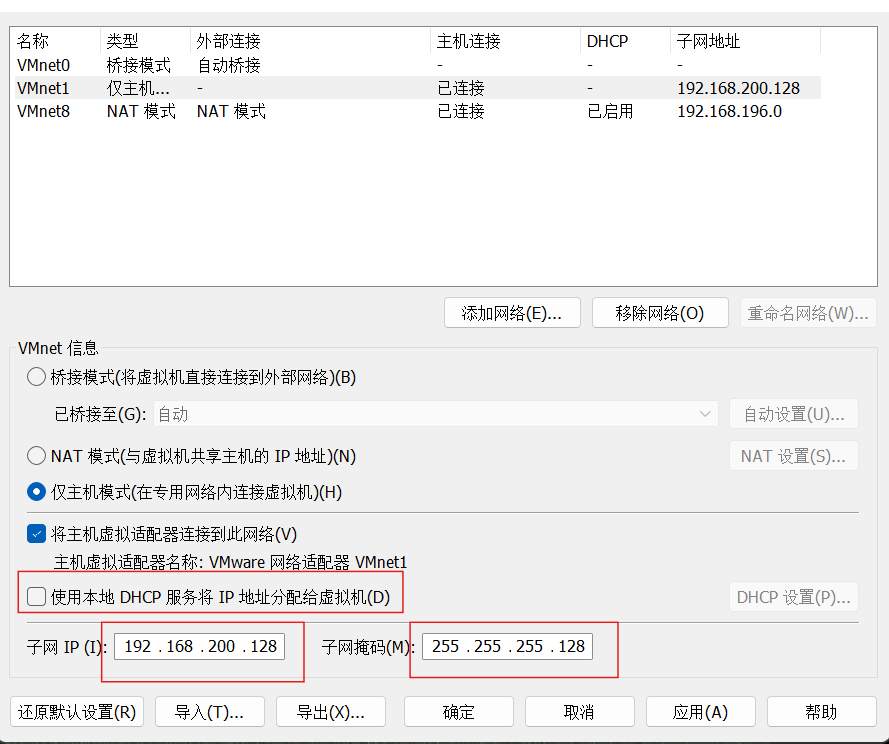Click the 192.168.196.0 subnet address cell
Screen dimensions: 889x744
click(x=730, y=111)
